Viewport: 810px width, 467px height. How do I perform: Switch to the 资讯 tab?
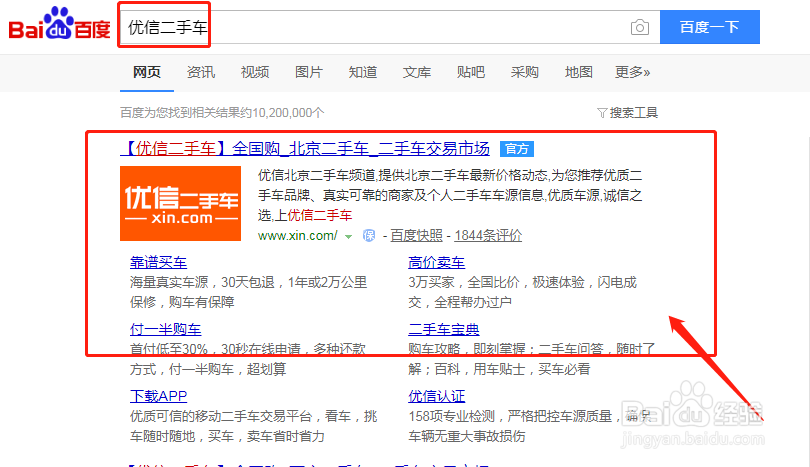coord(201,72)
